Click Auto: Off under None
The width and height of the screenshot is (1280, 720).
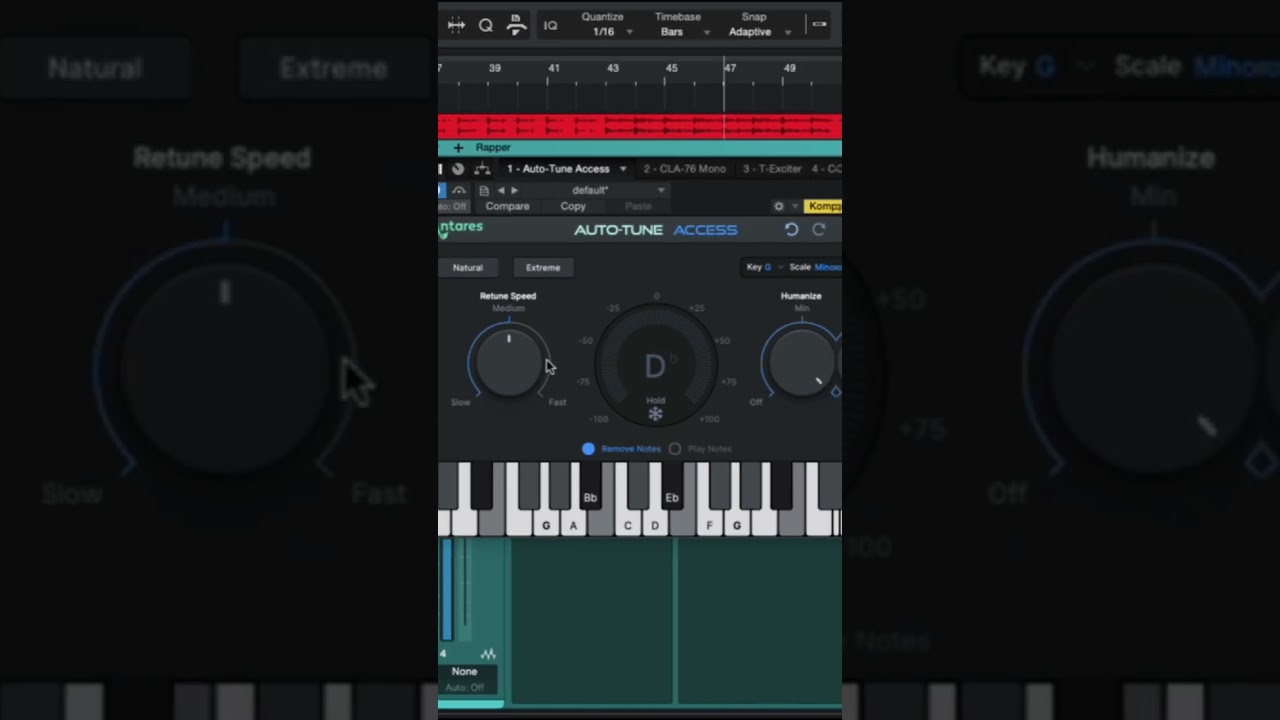tap(464, 687)
